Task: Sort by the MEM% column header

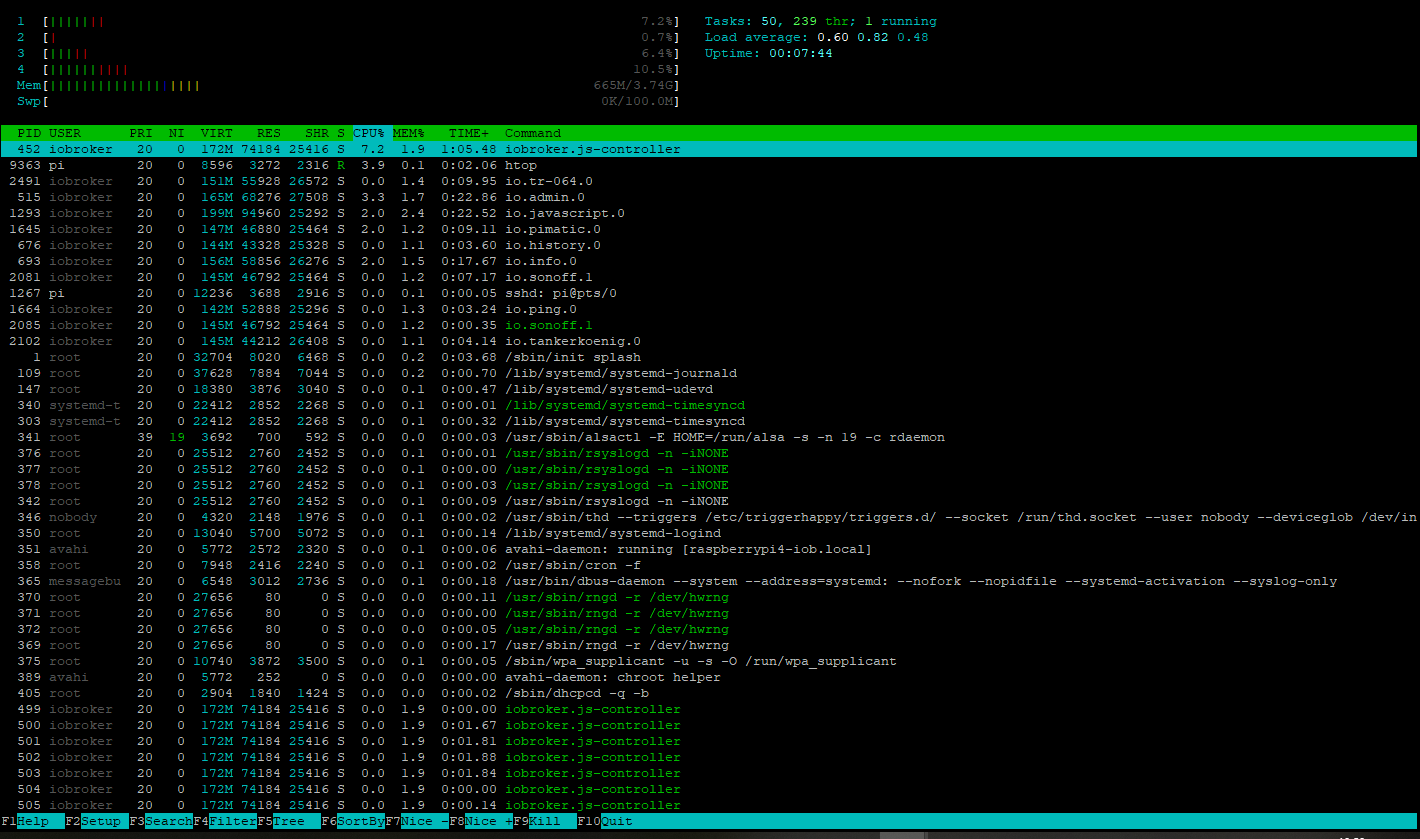Action: point(409,133)
